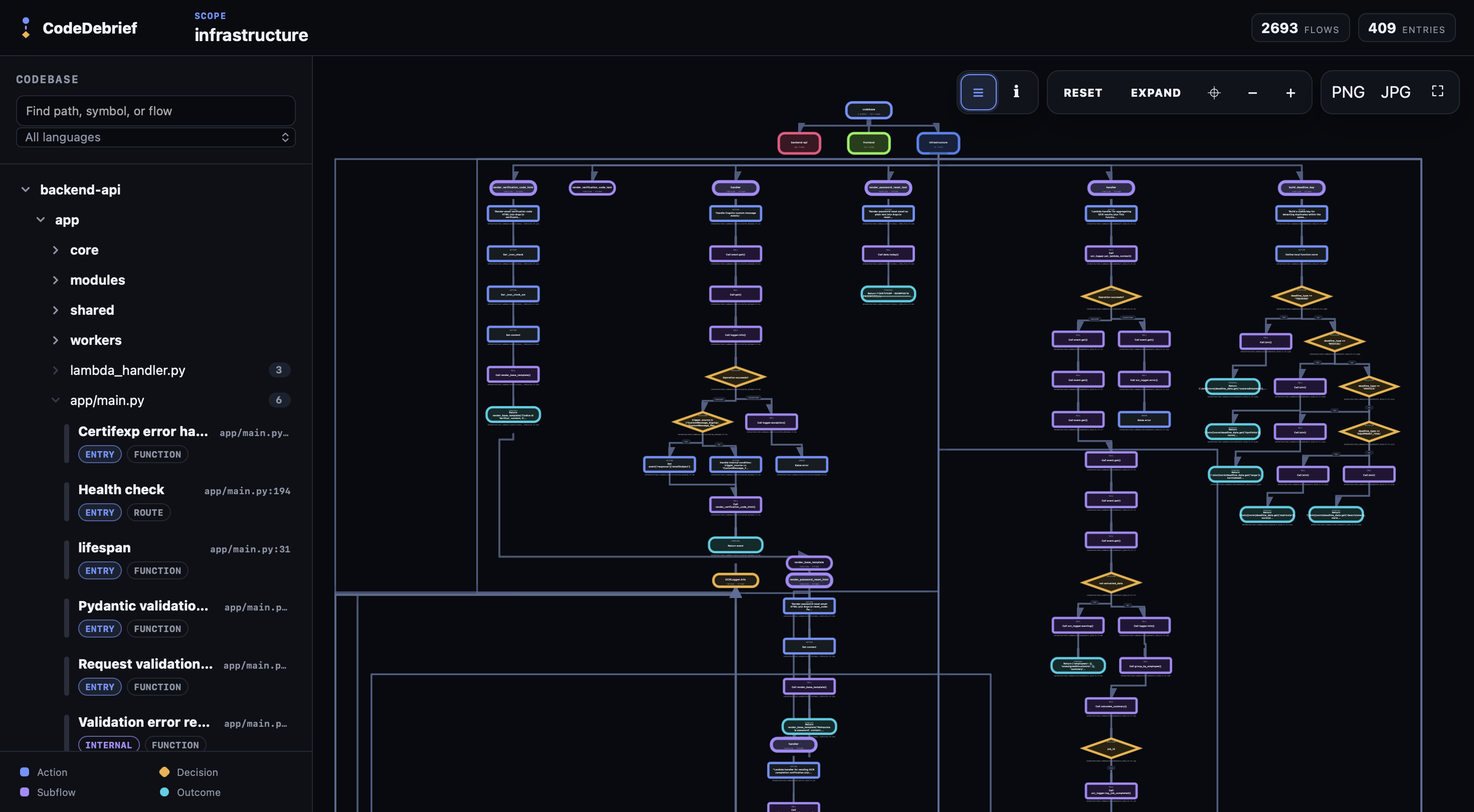Viewport: 1474px width, 812px height.
Task: Select the orange OCRLogger.info node
Action: pos(735,580)
